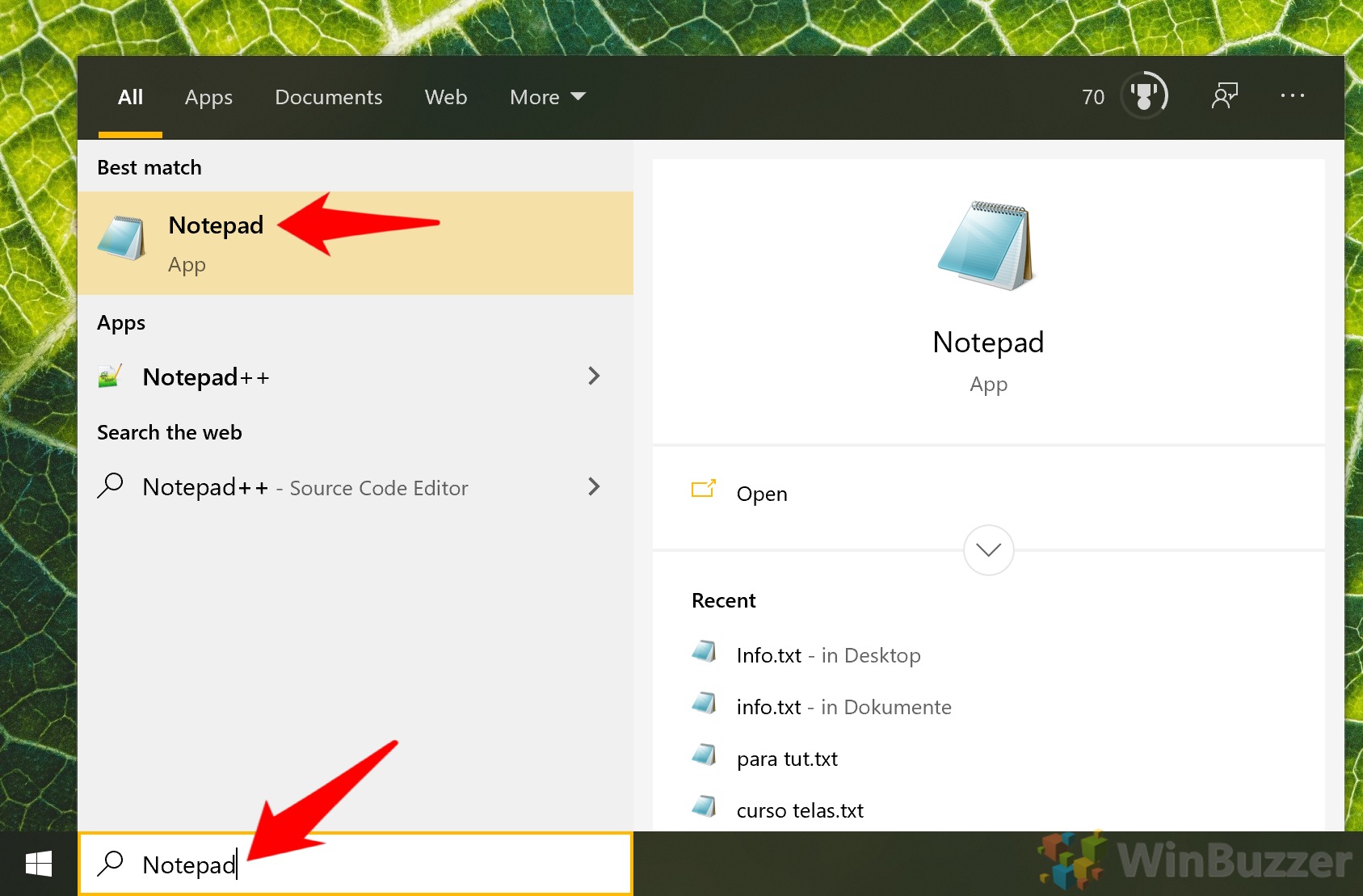Screen dimensions: 1363x896
Task: Open the three-dot options menu
Action: click(1293, 96)
